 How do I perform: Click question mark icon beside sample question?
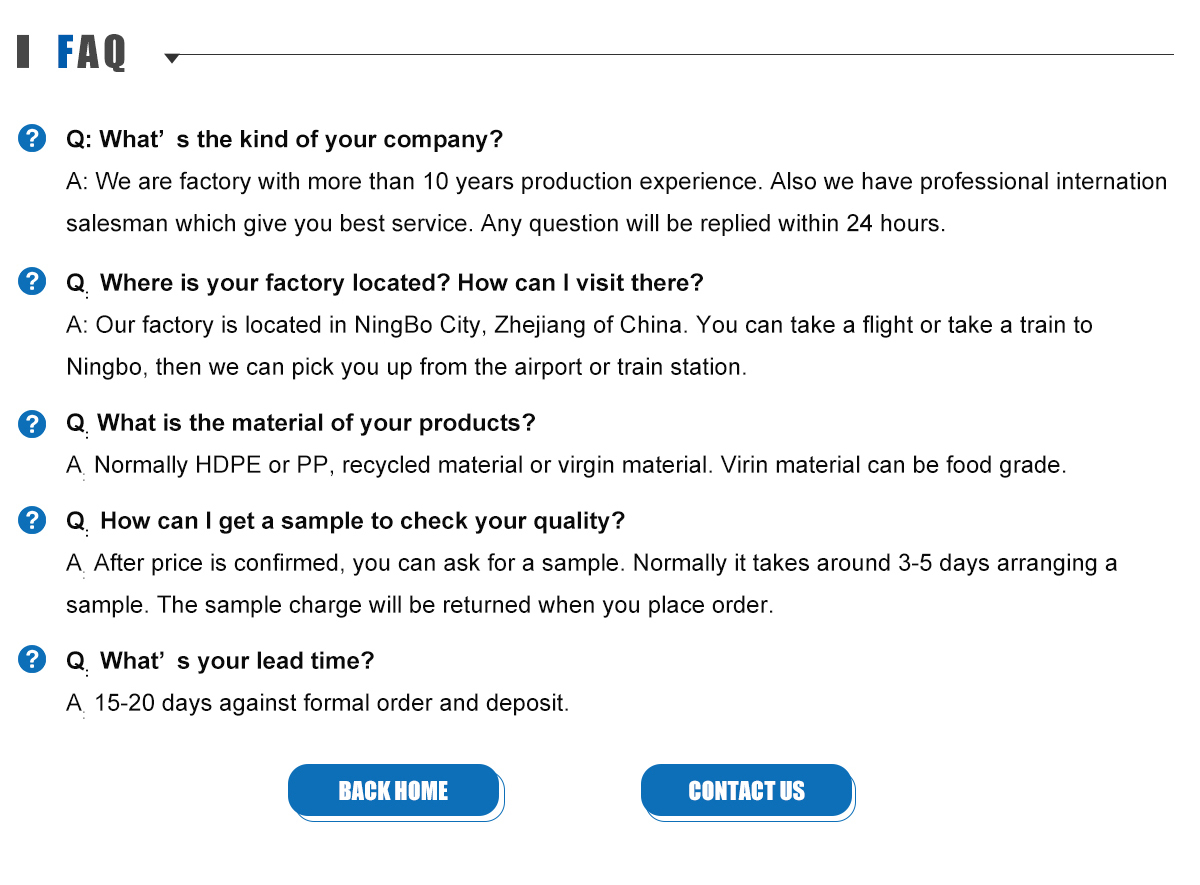(32, 520)
